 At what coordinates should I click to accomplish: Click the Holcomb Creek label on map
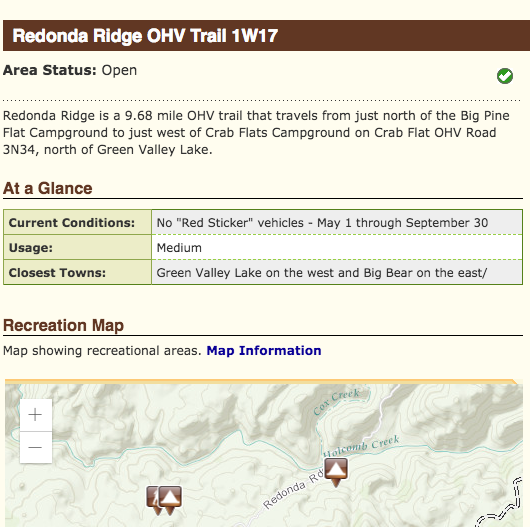click(x=361, y=446)
